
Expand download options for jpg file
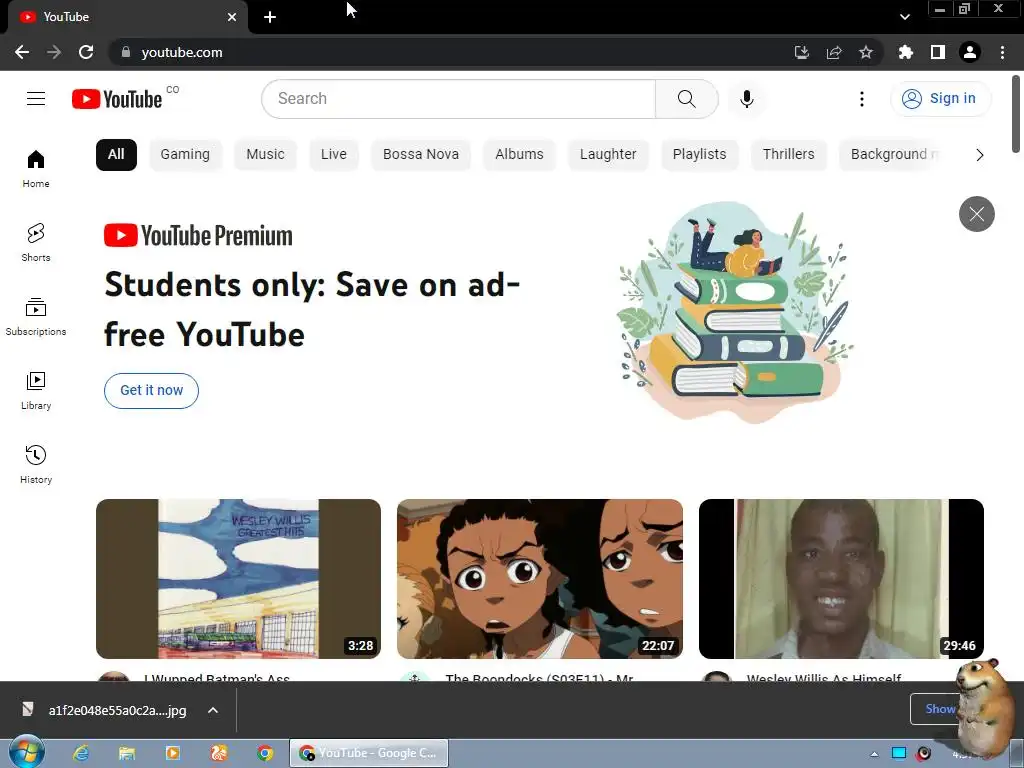coord(213,710)
